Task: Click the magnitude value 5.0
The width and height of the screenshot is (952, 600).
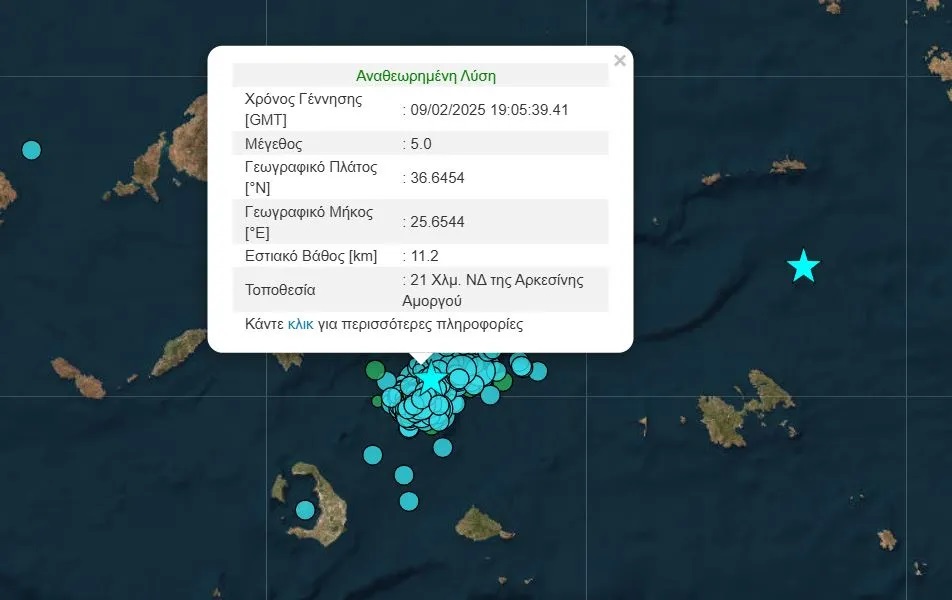Action: click(x=416, y=143)
